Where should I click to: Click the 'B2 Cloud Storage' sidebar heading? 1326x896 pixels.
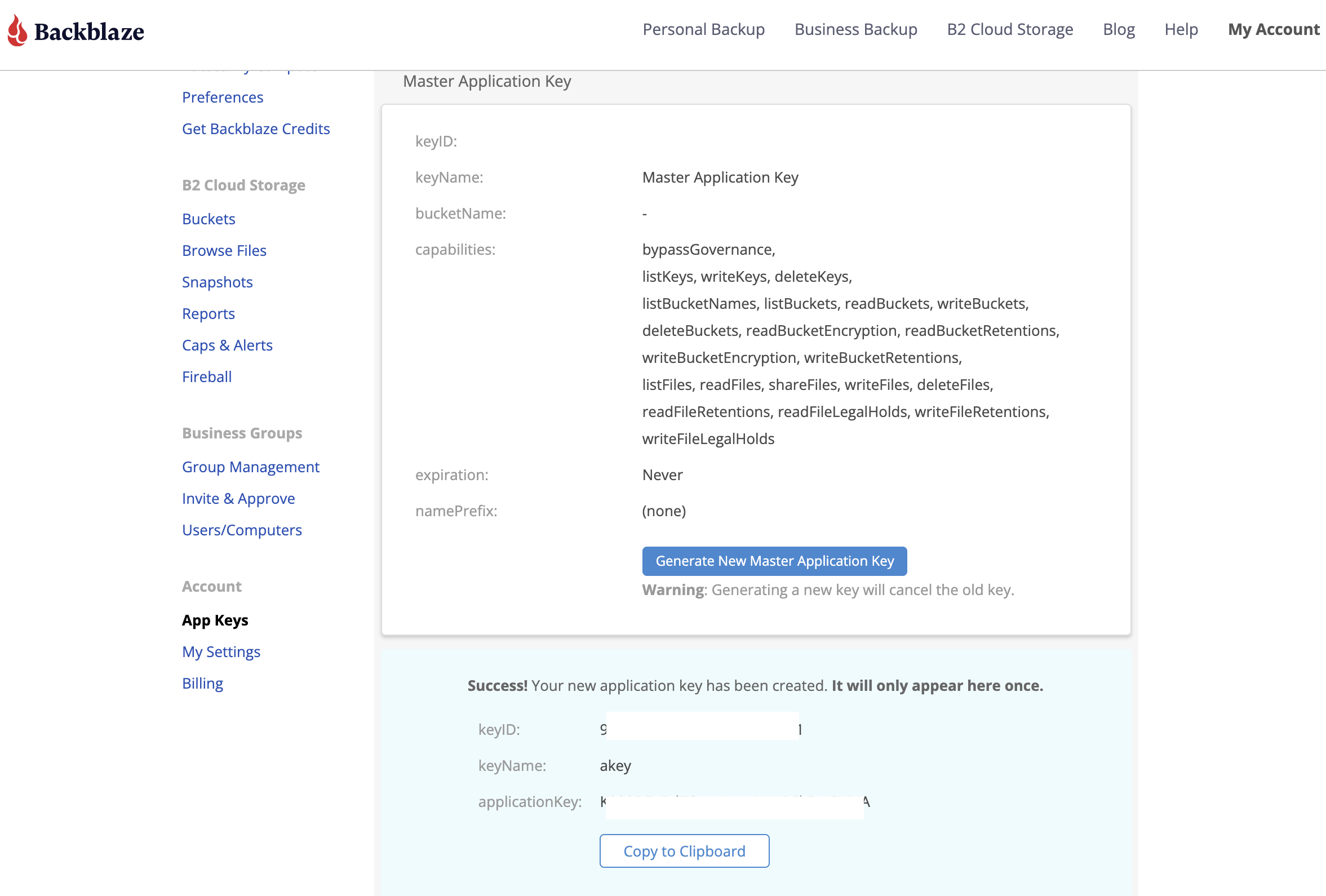point(243,185)
